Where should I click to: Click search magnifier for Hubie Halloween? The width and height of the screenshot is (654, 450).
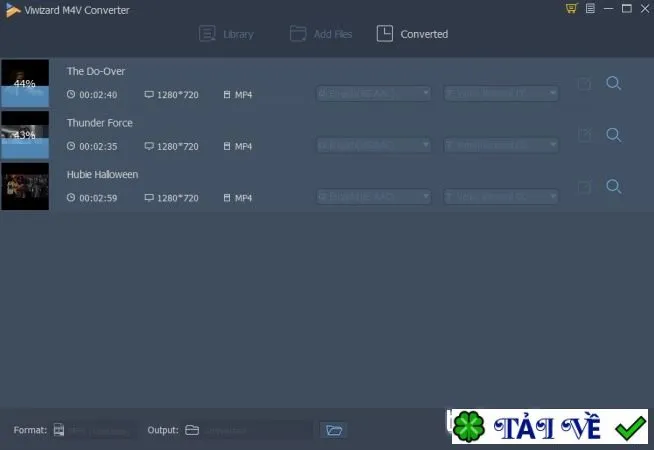click(x=614, y=187)
